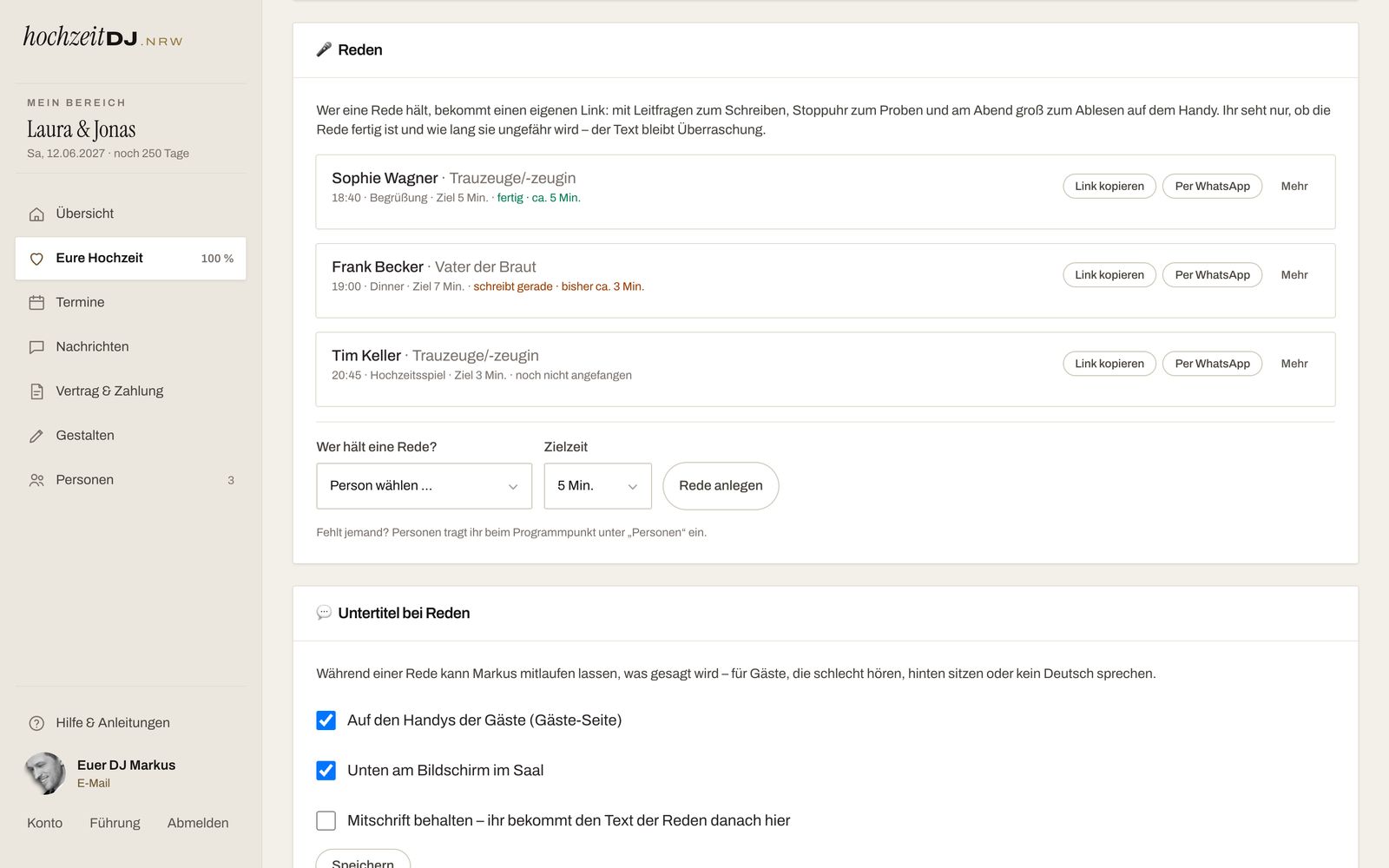Click the hochzeitDJ NRW logo
Image resolution: width=1389 pixels, height=868 pixels.
tap(102, 36)
